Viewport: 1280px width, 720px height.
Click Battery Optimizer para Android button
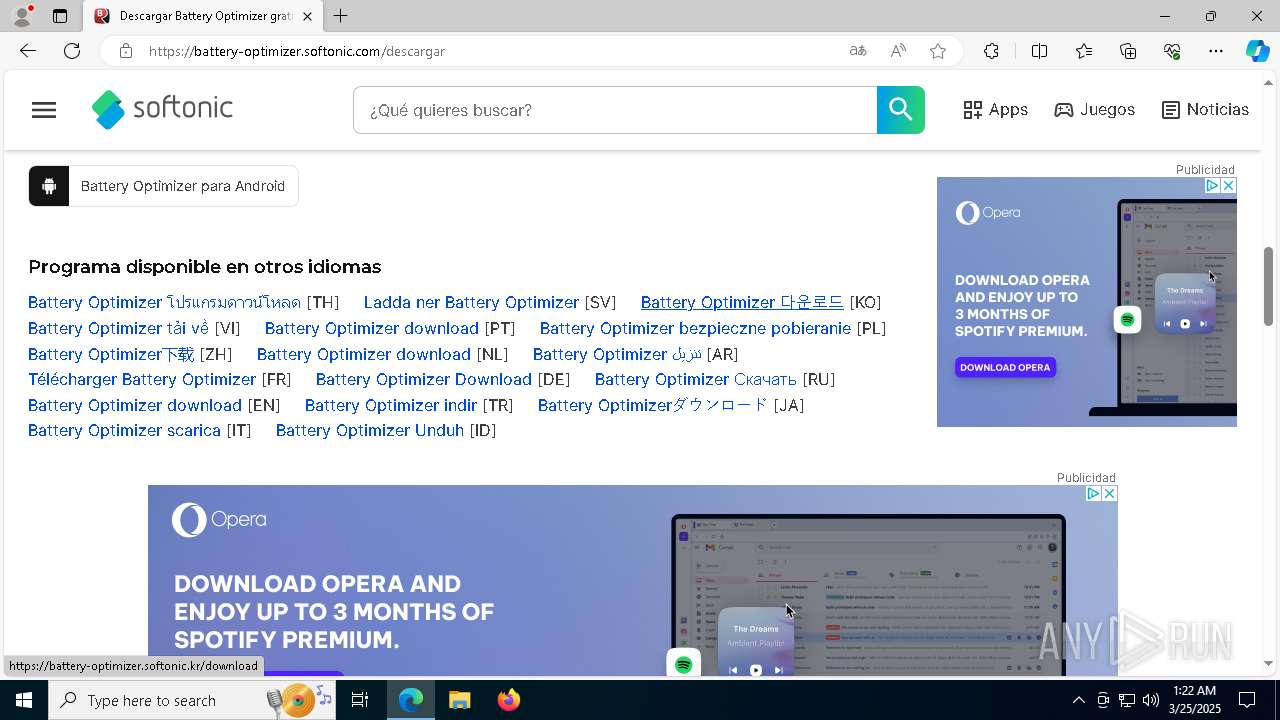(x=163, y=186)
